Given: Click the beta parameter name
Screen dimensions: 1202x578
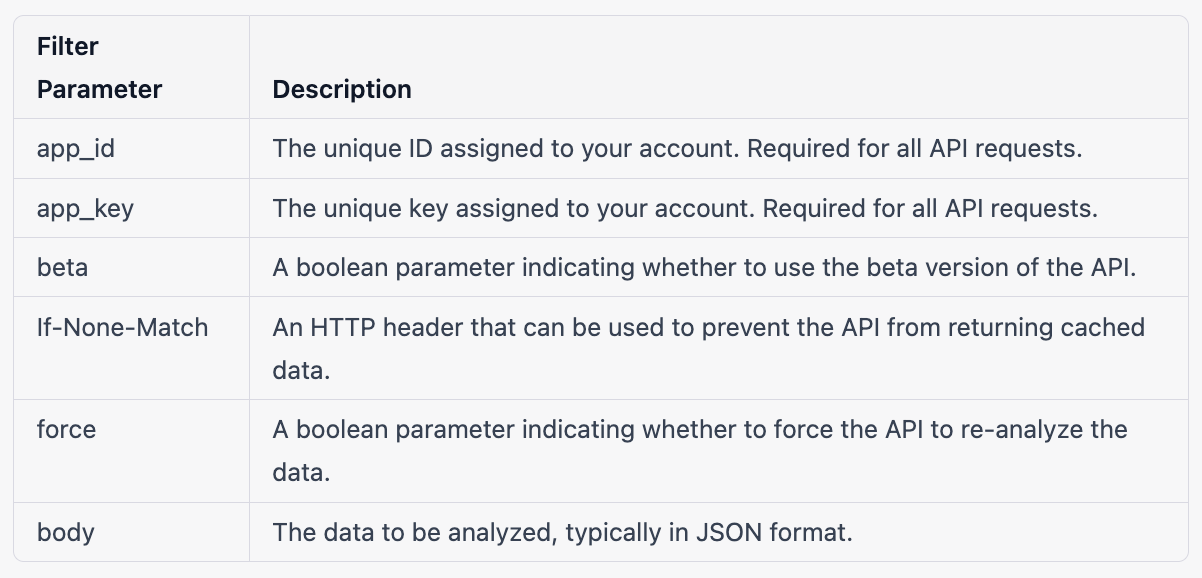Looking at the screenshot, I should click(62, 267).
